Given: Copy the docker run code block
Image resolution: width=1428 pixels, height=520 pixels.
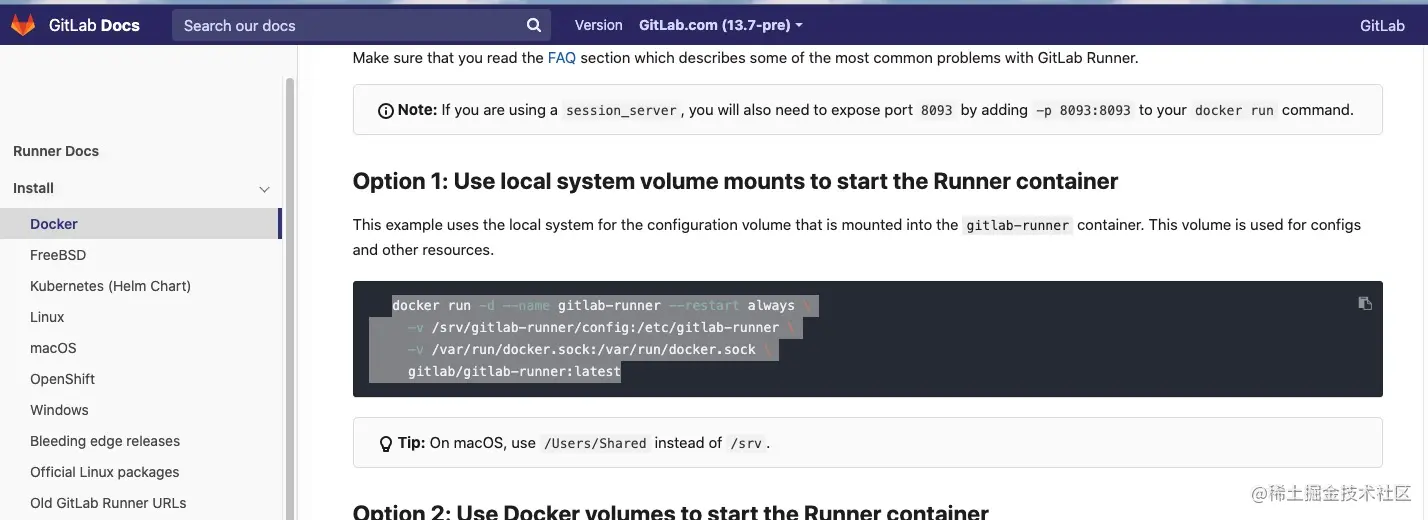Looking at the screenshot, I should tap(1365, 303).
